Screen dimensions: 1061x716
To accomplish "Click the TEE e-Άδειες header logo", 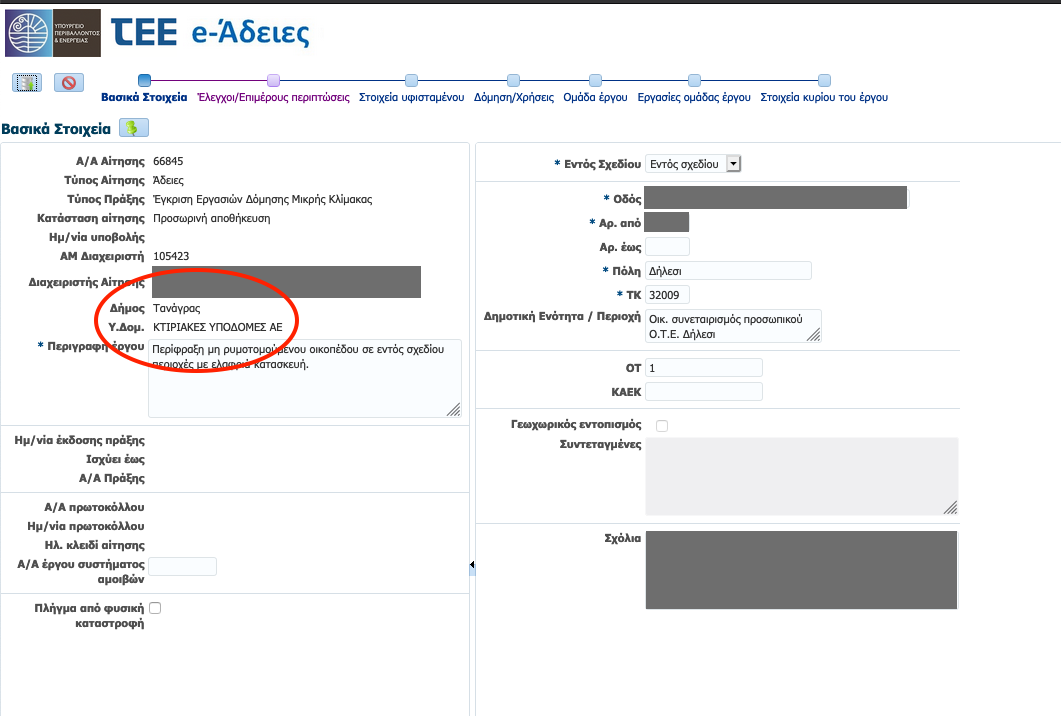I will point(211,33).
